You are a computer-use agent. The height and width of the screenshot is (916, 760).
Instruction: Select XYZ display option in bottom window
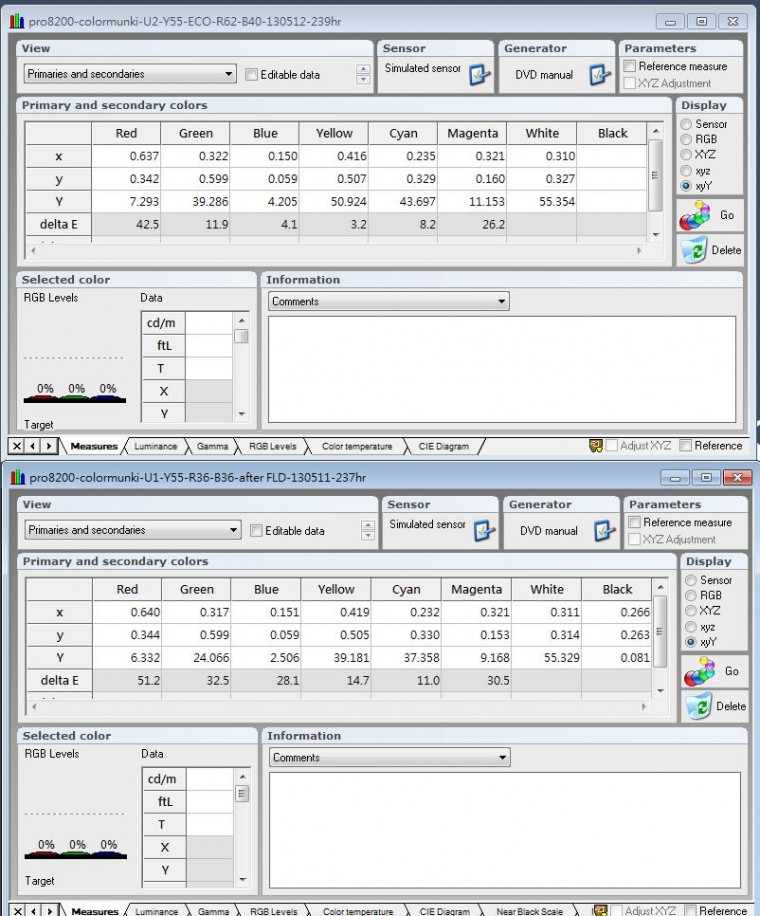(x=690, y=610)
